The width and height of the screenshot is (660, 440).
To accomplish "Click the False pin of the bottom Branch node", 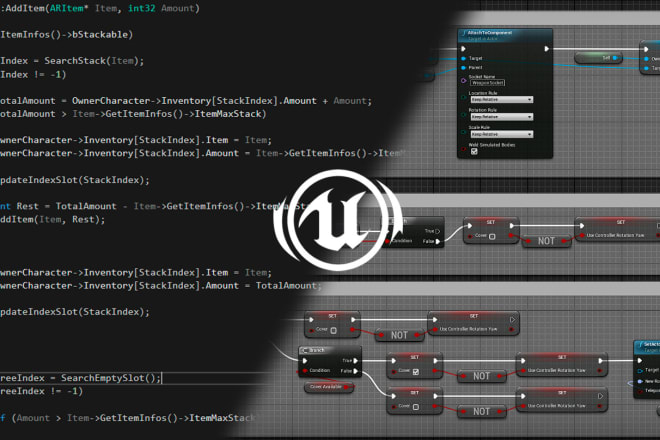I will [356, 371].
